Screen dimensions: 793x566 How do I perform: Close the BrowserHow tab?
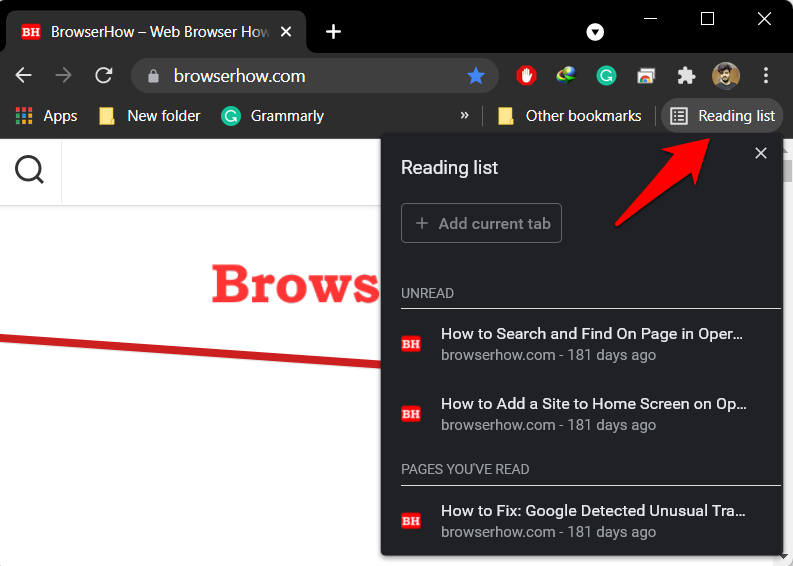click(x=286, y=32)
